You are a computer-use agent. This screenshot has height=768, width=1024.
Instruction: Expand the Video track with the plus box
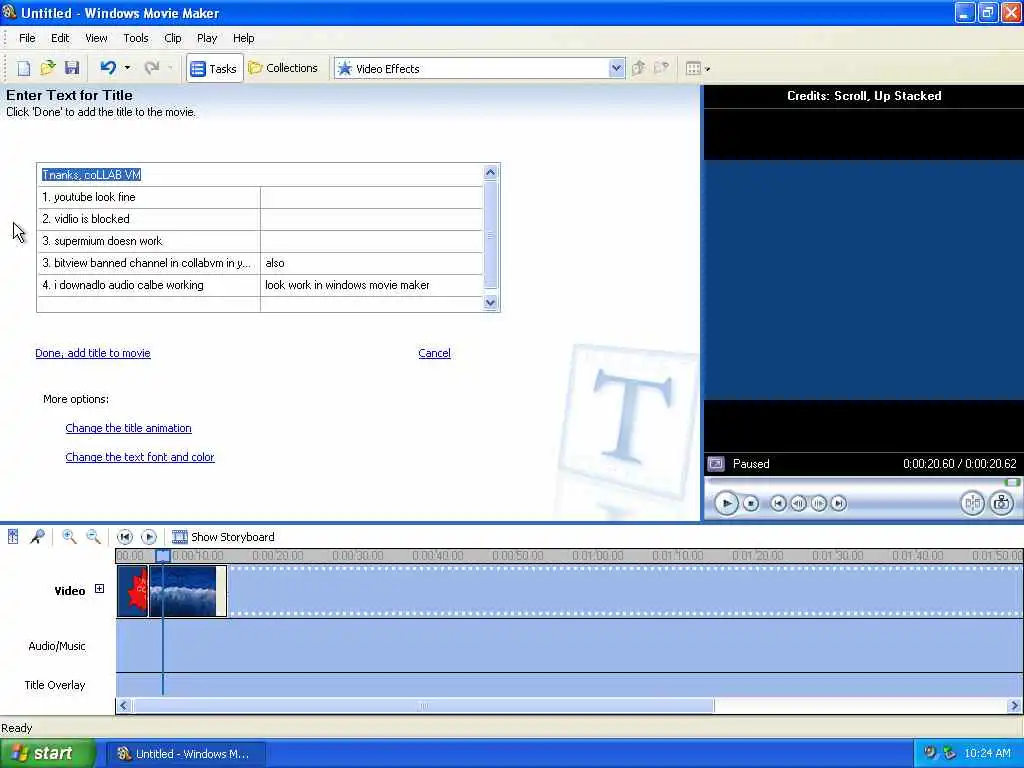99,589
